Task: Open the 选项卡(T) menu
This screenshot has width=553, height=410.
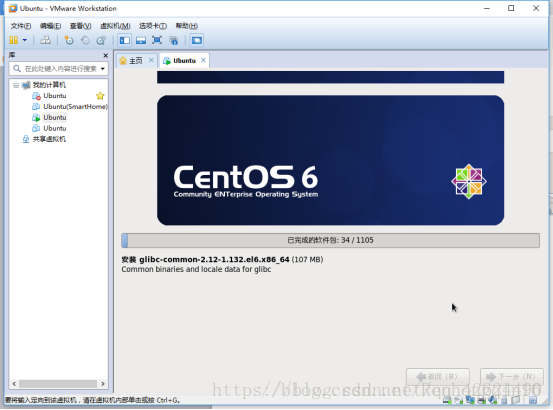Action: point(153,26)
